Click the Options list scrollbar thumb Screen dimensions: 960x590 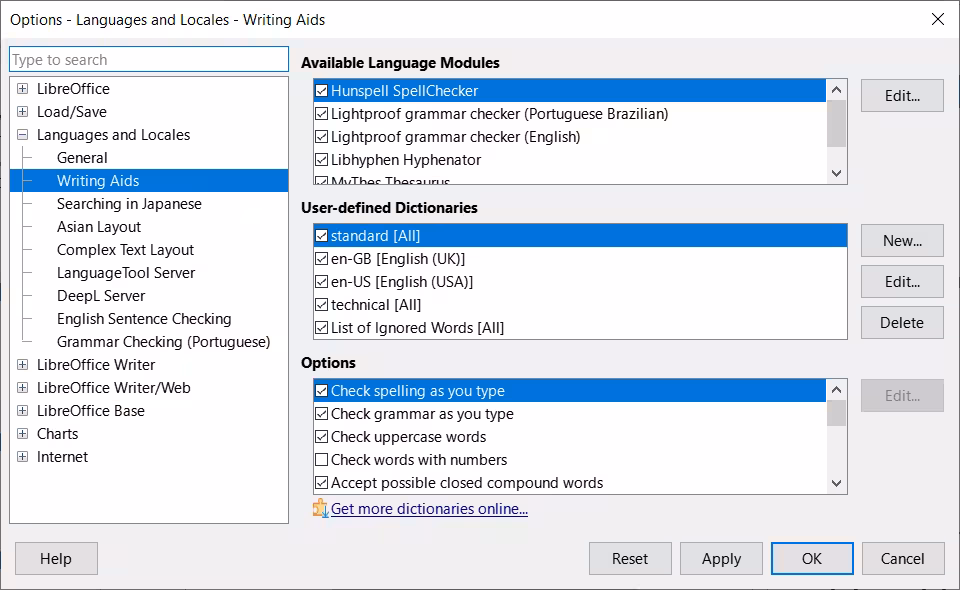[x=836, y=413]
